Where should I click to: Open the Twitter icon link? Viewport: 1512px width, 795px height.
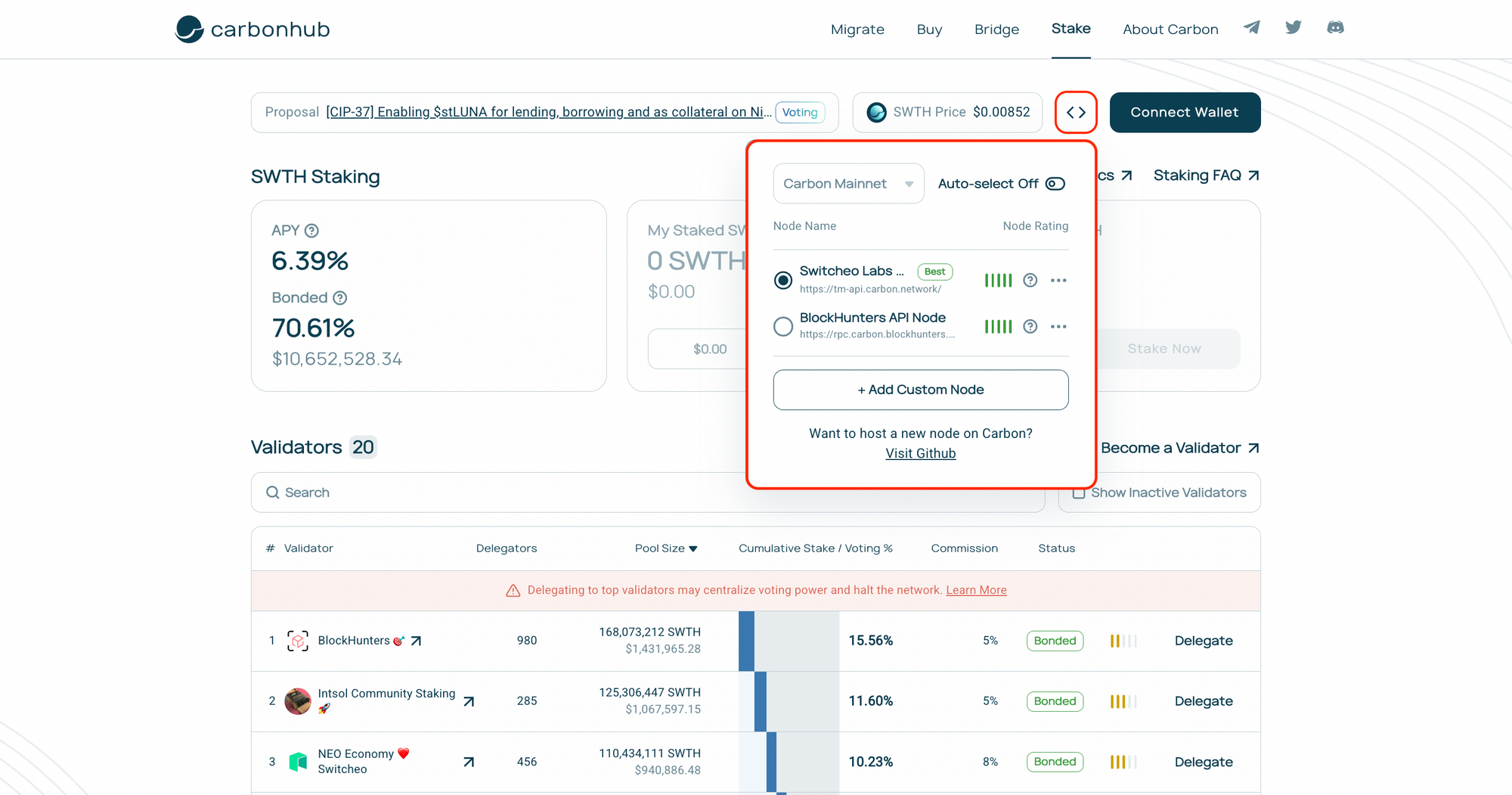coord(1294,28)
